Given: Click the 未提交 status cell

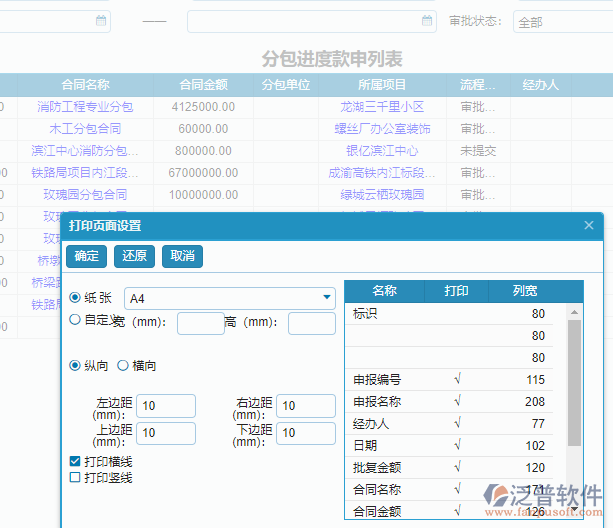Looking at the screenshot, I should tap(478, 150).
